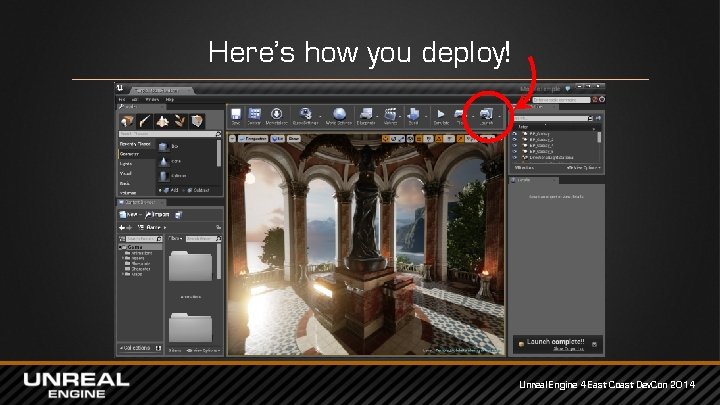
Task: Click the Content Browser back arrow
Action: (x=122, y=227)
